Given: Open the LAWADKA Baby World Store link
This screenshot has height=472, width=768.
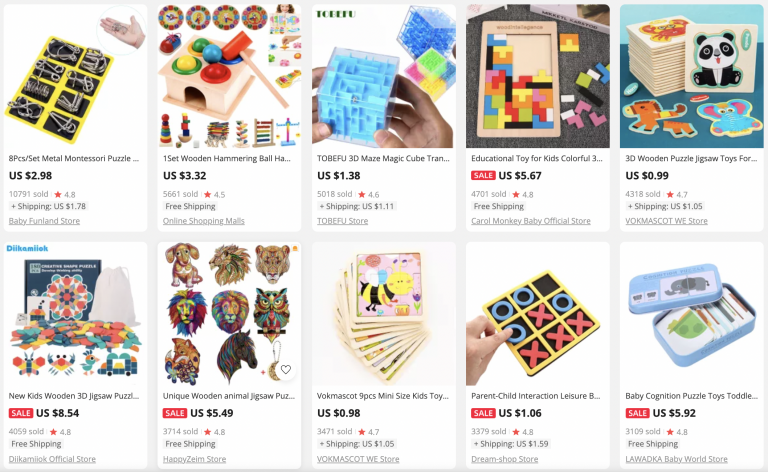Looking at the screenshot, I should (x=676, y=459).
